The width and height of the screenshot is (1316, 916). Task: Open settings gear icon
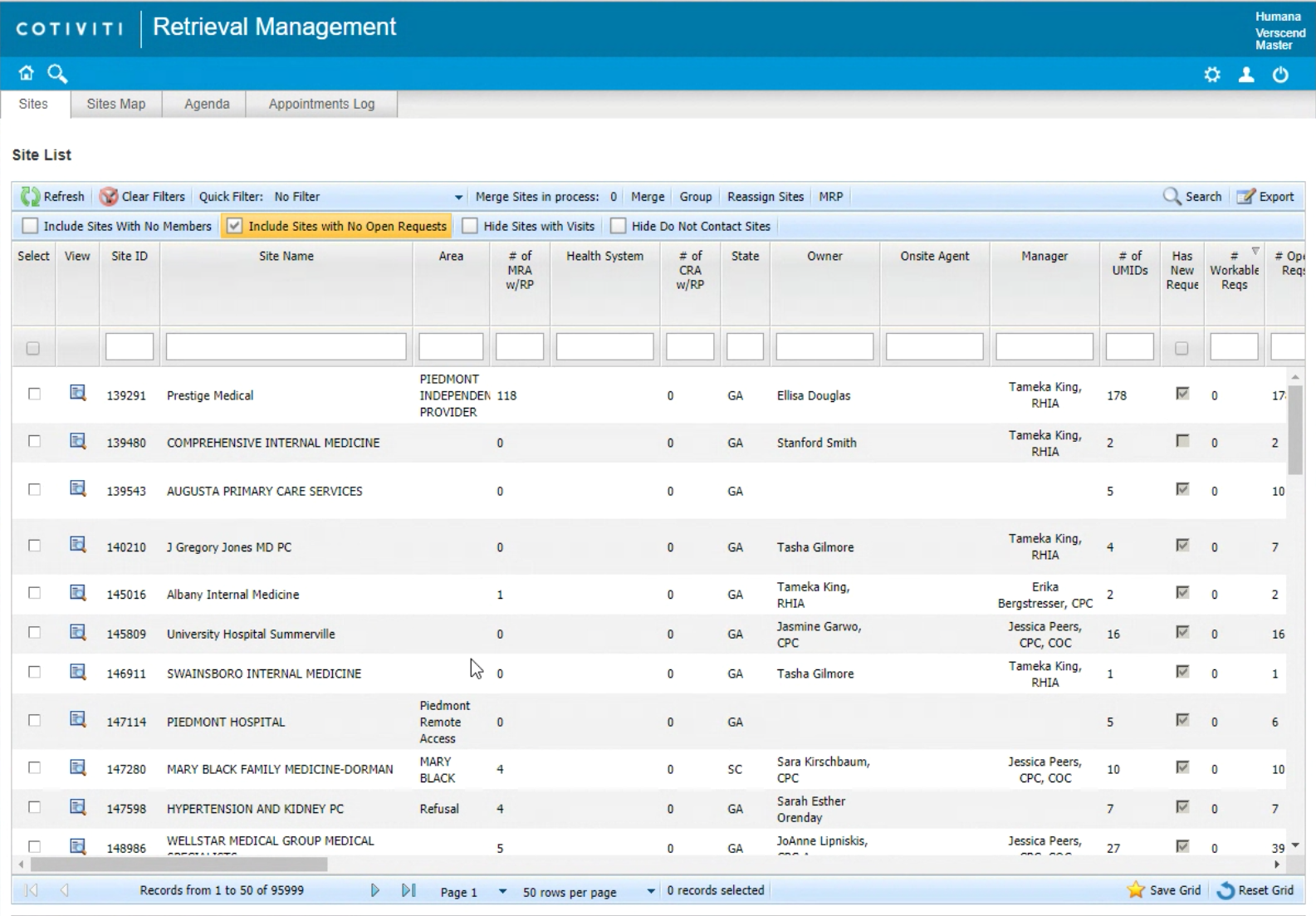pyautogui.click(x=1212, y=75)
